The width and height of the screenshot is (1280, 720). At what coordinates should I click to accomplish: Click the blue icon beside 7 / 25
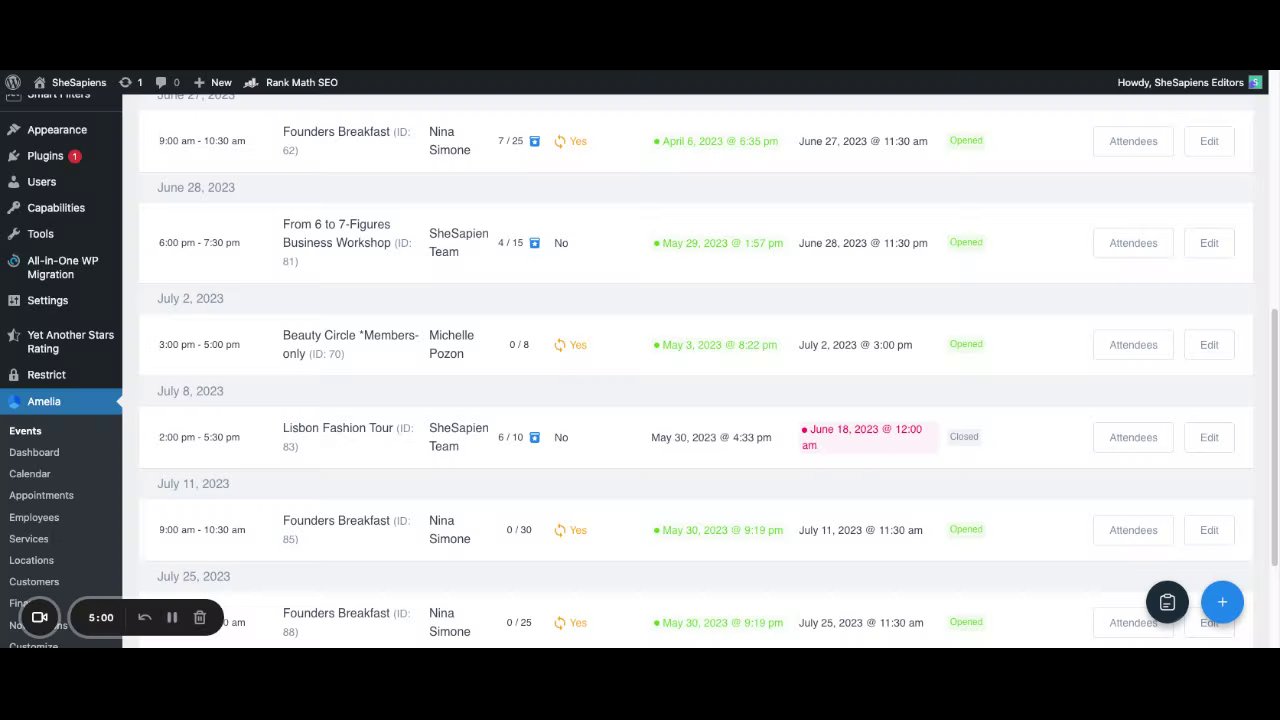coord(534,141)
